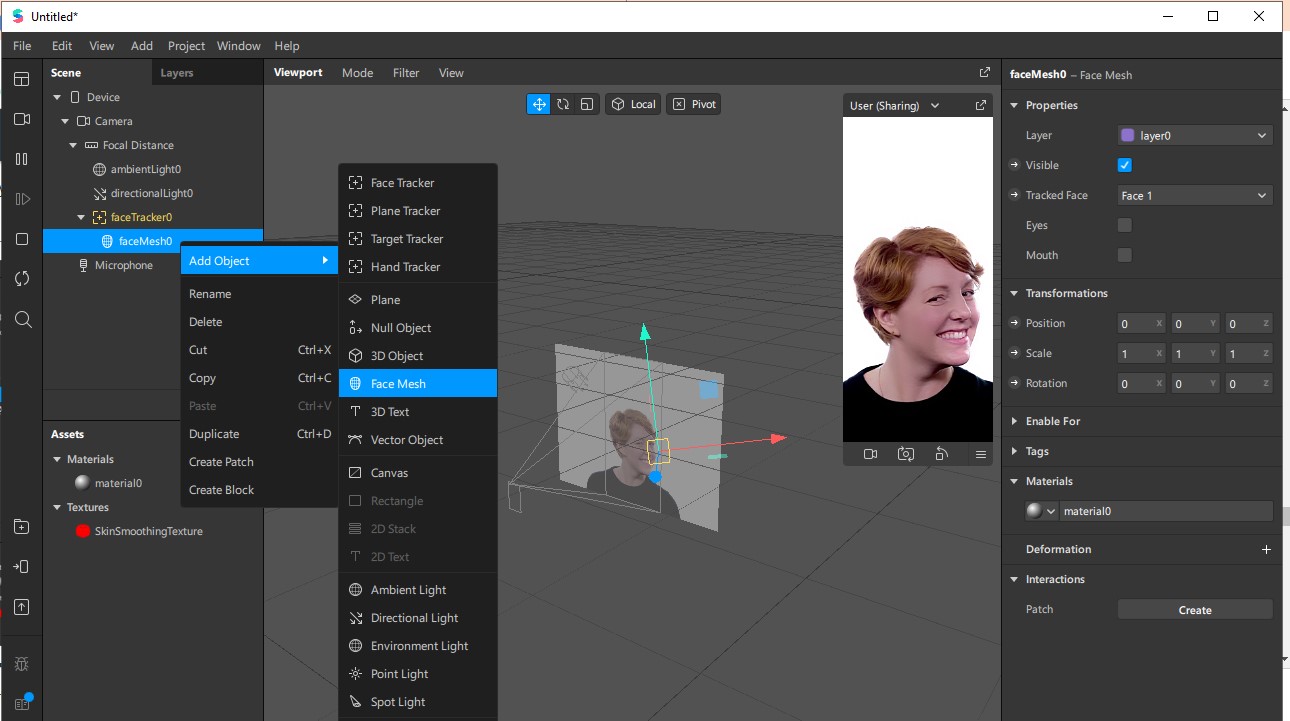Open the File menu
This screenshot has width=1290, height=721.
pyautogui.click(x=22, y=46)
